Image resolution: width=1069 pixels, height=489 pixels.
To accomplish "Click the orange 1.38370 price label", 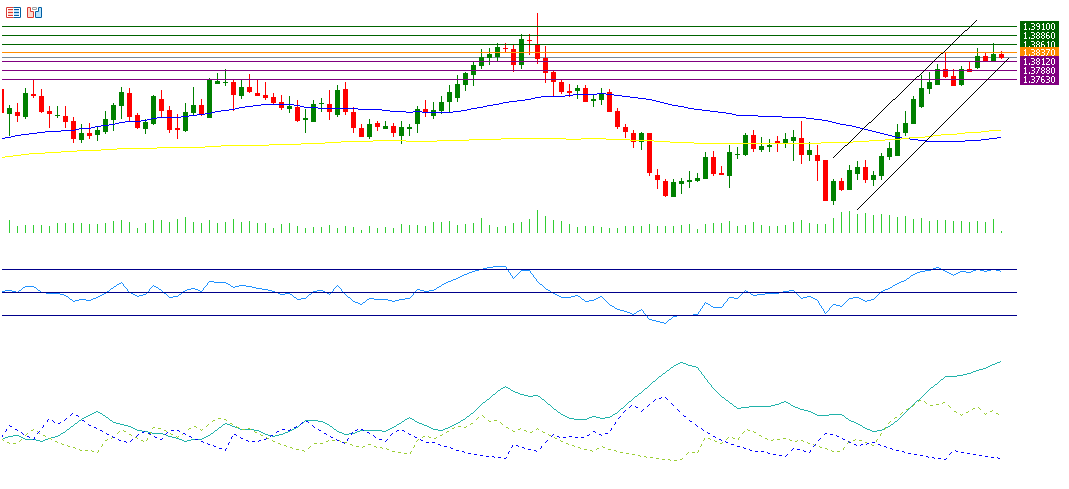I will 1038,53.
